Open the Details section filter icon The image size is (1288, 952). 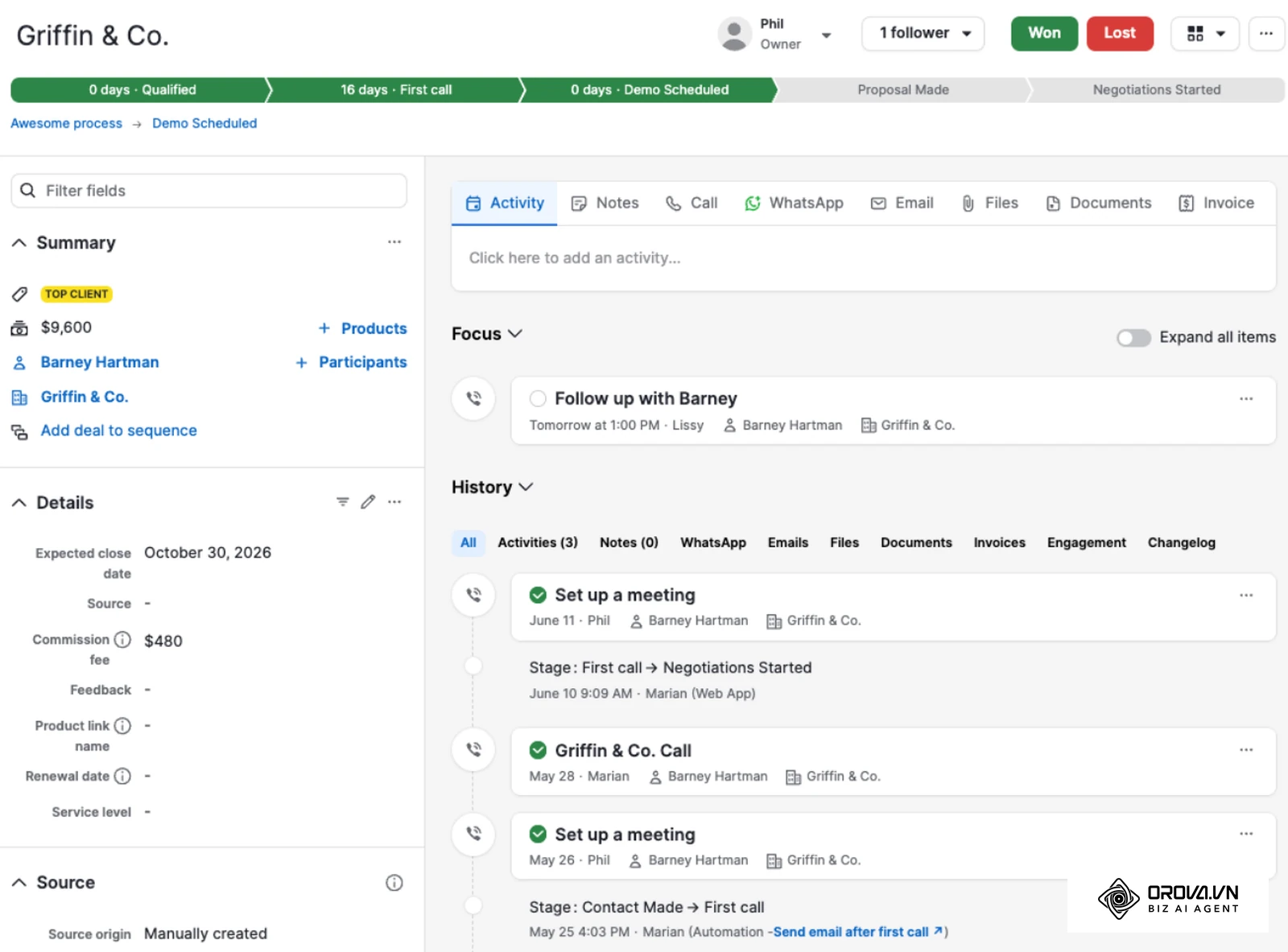pos(342,502)
